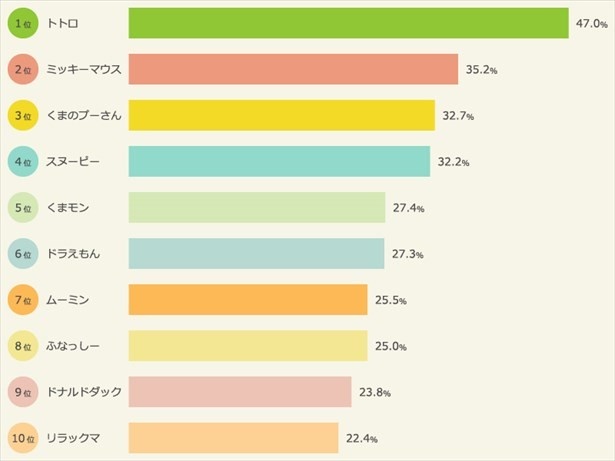Click the green 1位 rank badge
This screenshot has width=615, height=461.
coord(23,23)
